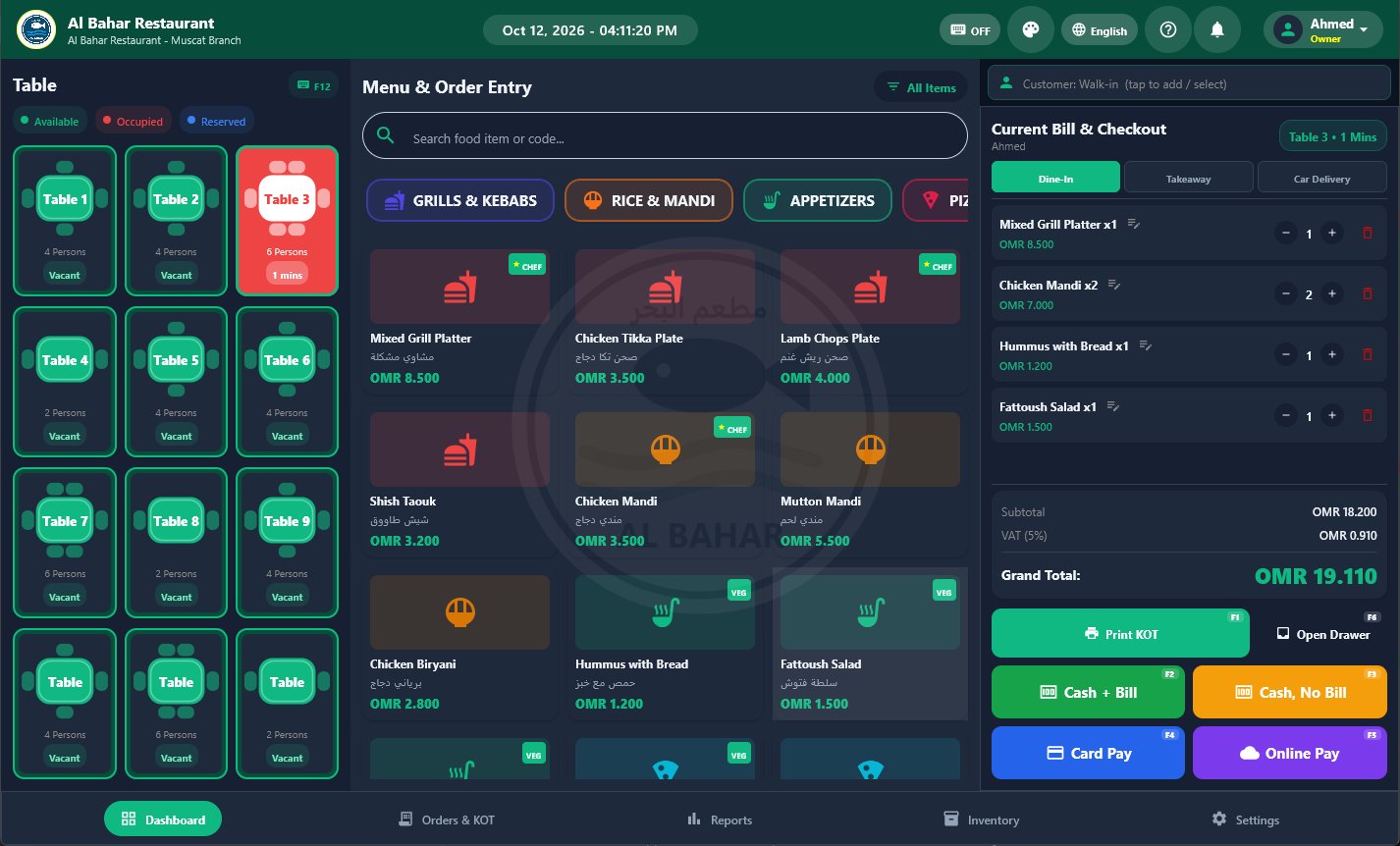Open the All Items filter
This screenshot has height=846, width=1400.
(921, 87)
